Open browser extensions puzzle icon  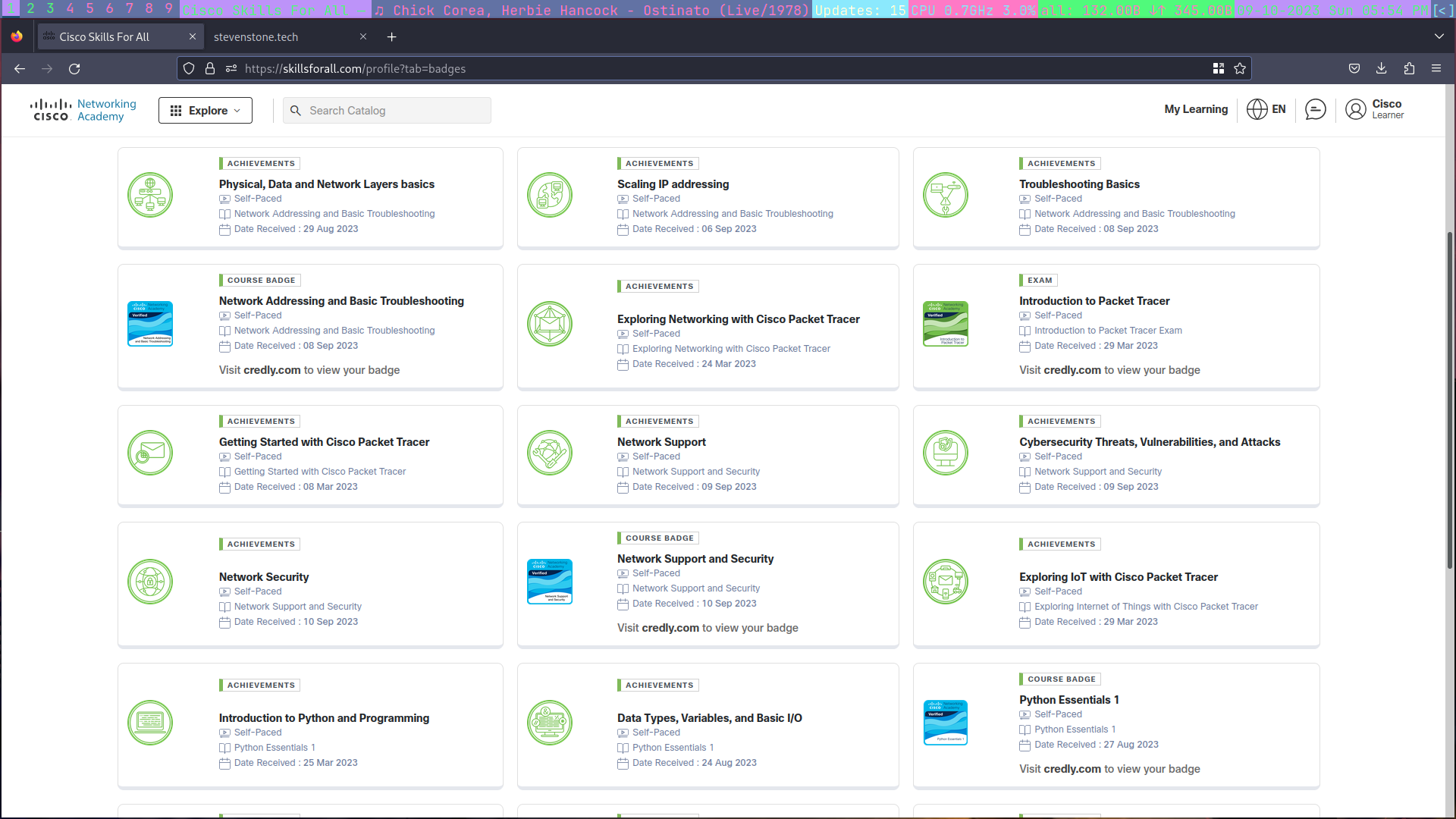pos(1409,69)
